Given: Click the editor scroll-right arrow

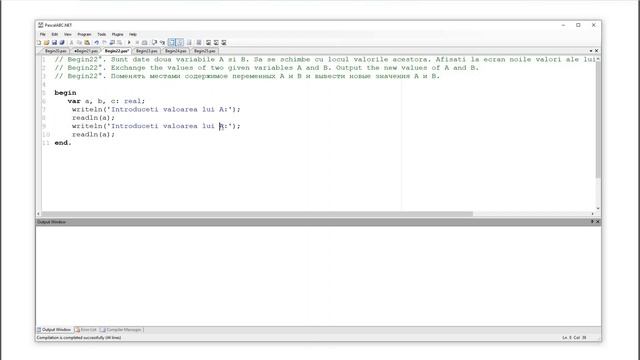Looking at the screenshot, I should click(593, 214).
